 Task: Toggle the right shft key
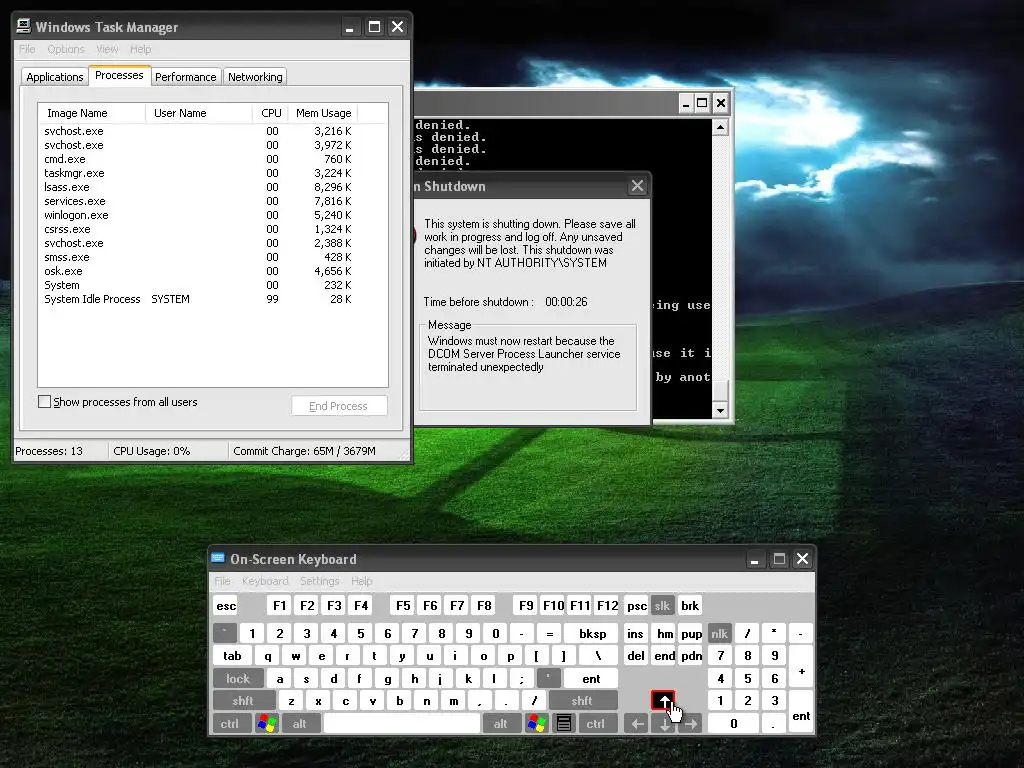pos(583,701)
